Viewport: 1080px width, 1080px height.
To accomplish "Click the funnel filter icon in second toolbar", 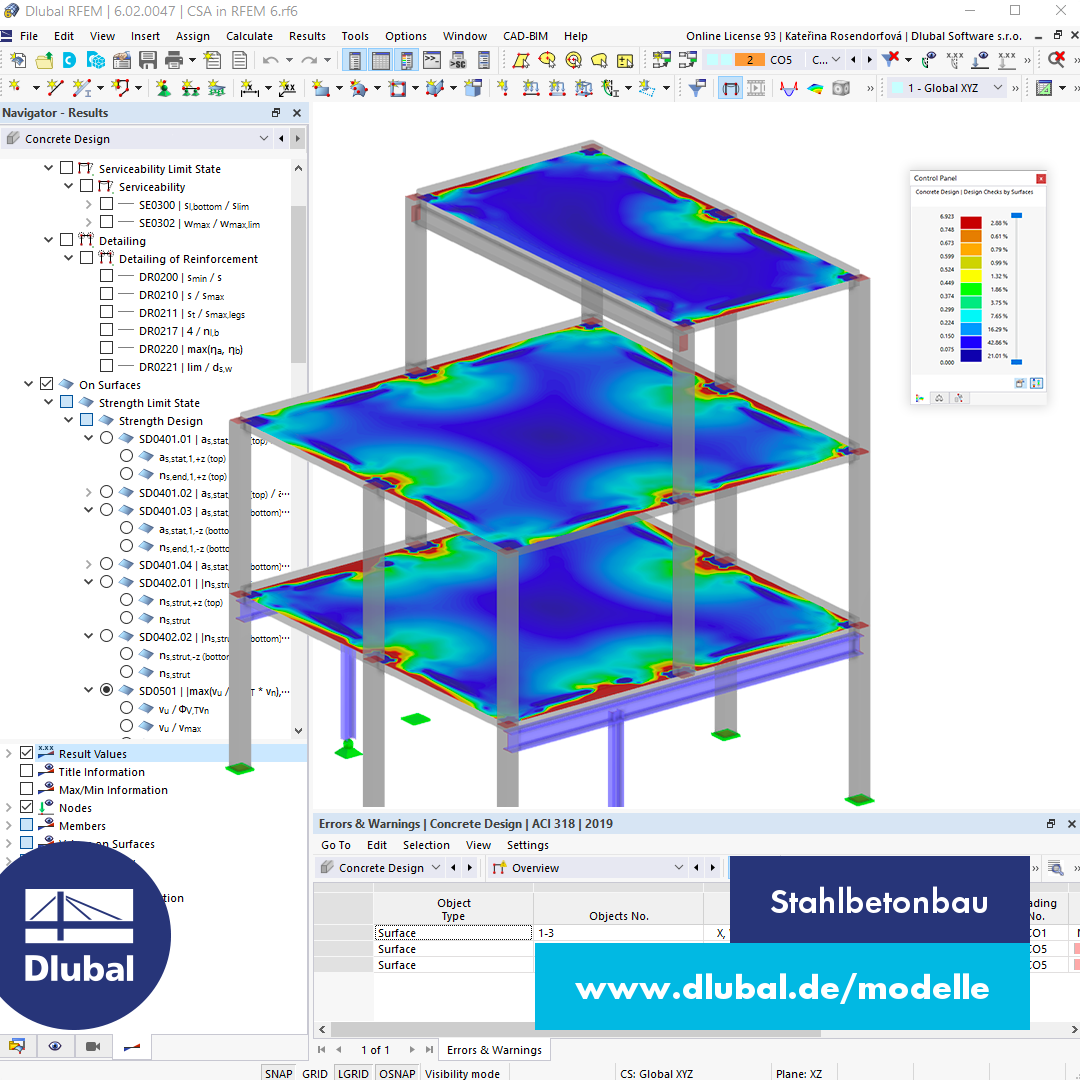I will [697, 88].
